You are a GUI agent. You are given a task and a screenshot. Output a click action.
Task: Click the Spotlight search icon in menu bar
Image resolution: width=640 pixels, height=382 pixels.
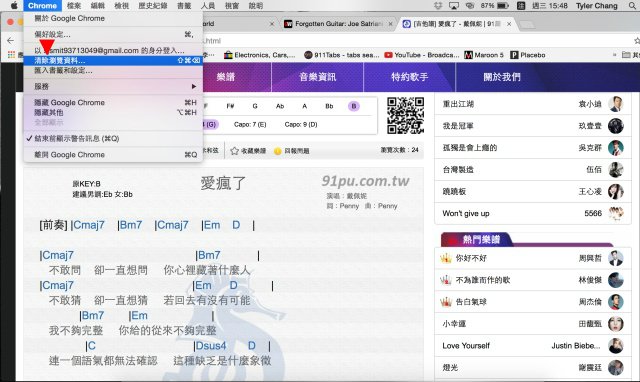(631, 6)
